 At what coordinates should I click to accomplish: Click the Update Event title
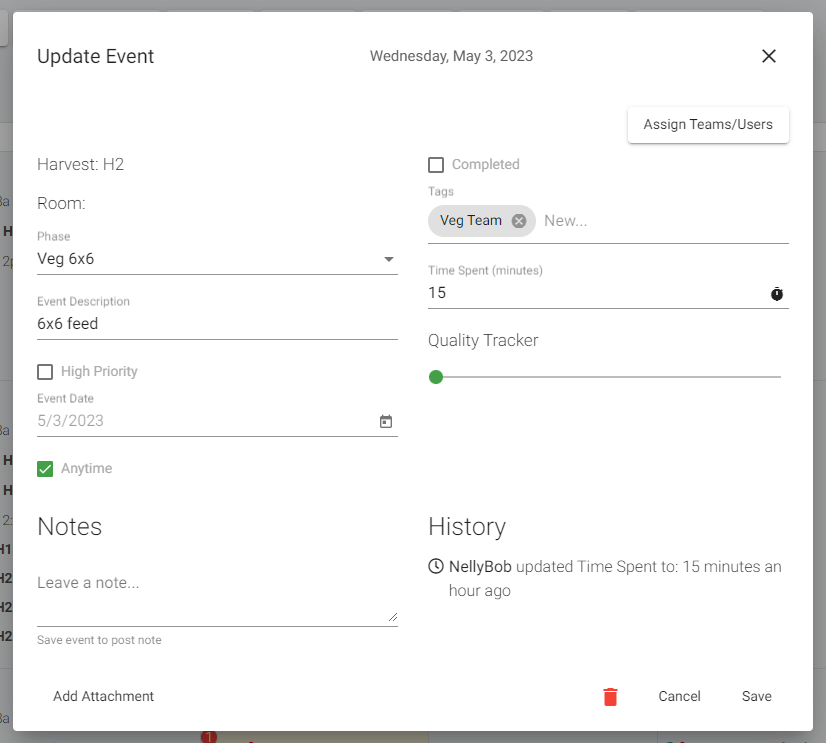click(x=95, y=56)
